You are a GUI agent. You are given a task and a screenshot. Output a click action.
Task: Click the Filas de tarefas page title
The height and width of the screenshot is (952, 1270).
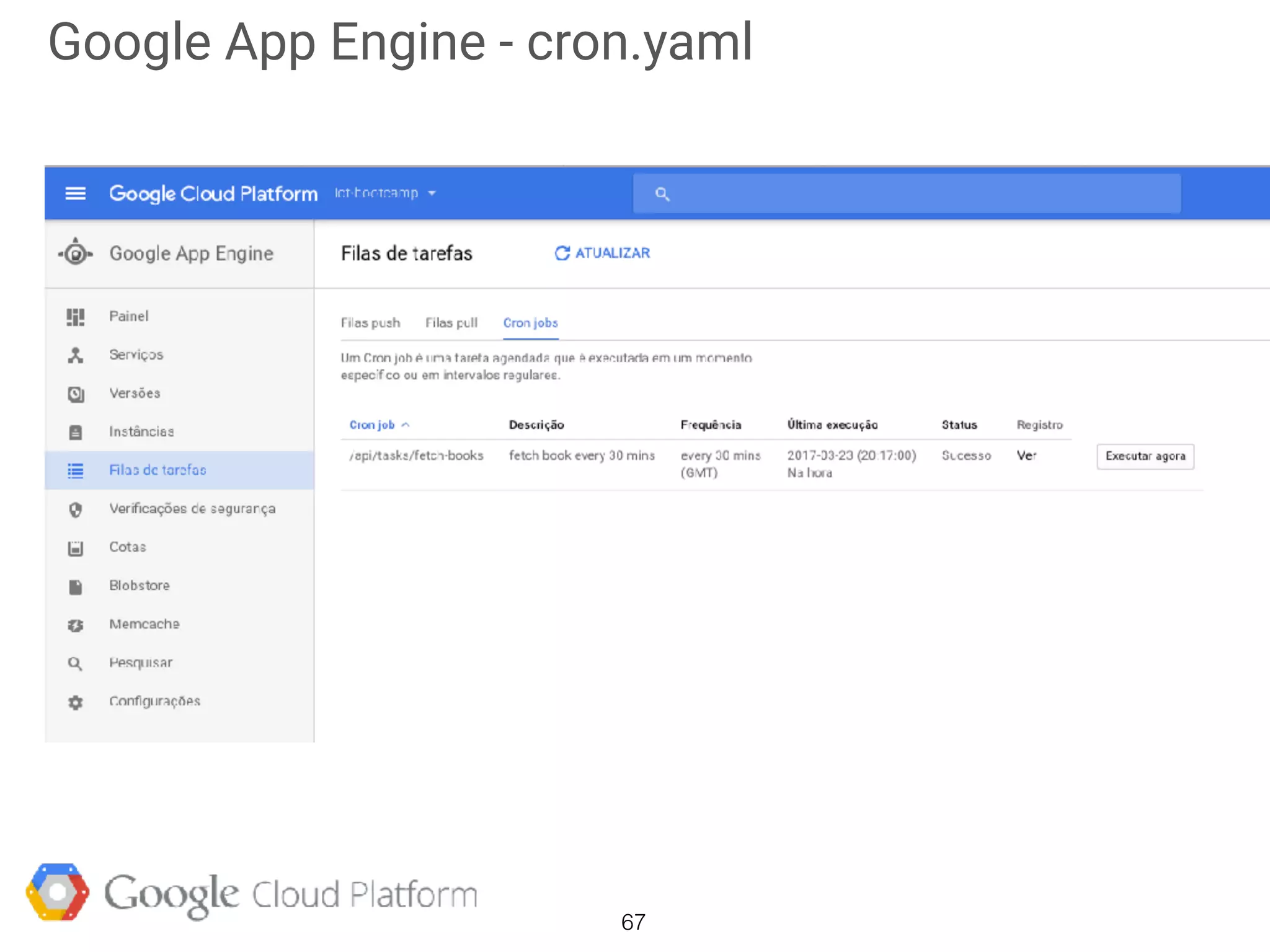pos(407,253)
